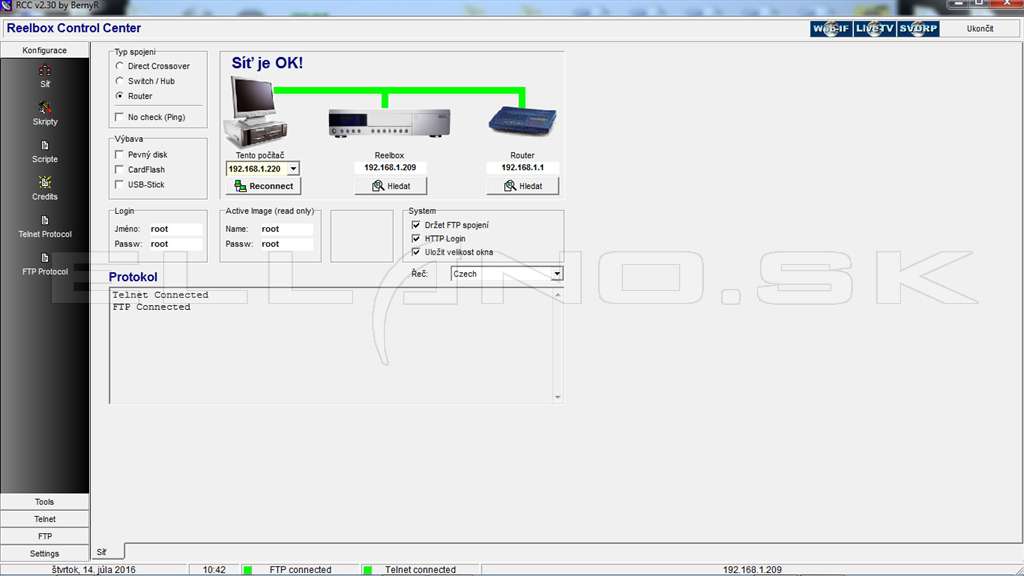Click the Login Jméno field
The image size is (1024, 576).
pyautogui.click(x=175, y=229)
